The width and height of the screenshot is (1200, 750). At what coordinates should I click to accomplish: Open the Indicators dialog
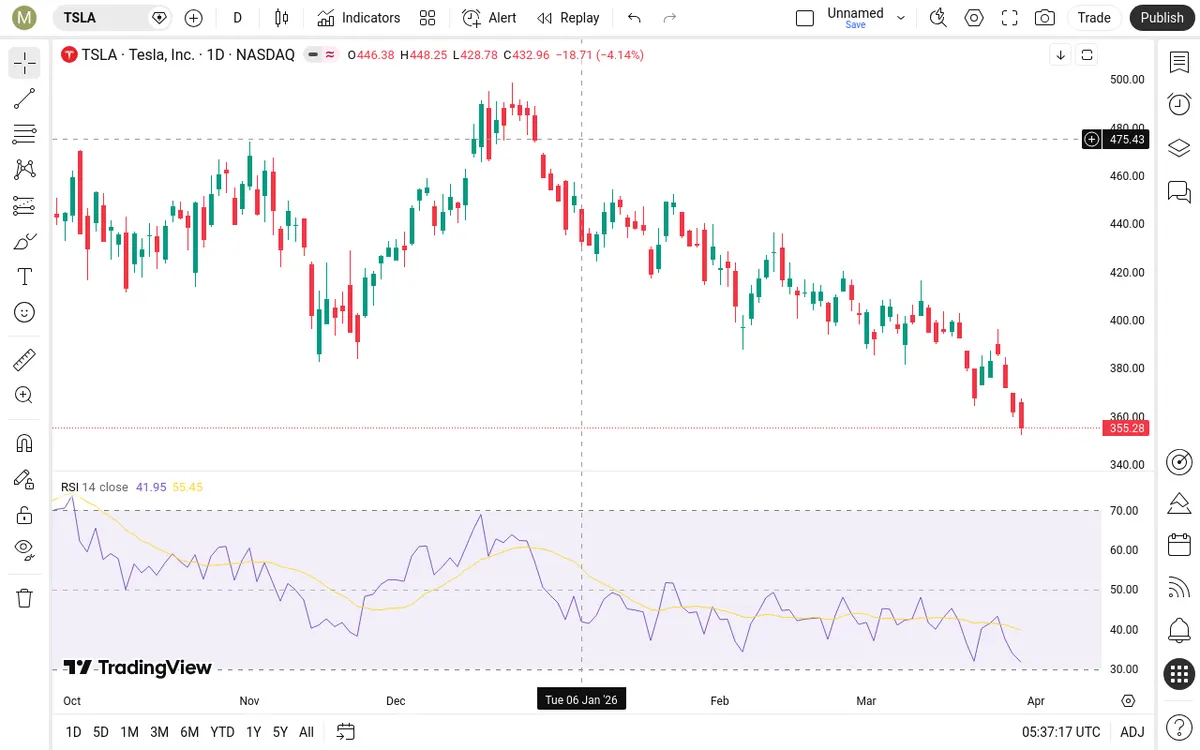pyautogui.click(x=358, y=18)
